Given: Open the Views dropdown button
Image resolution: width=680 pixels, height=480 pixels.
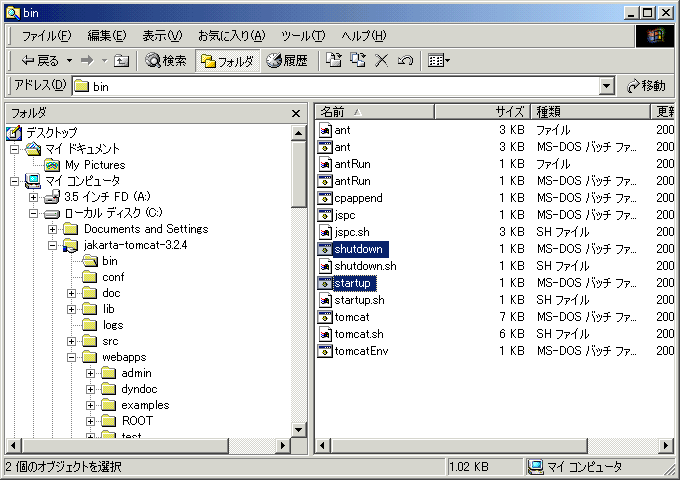Looking at the screenshot, I should click(439, 61).
